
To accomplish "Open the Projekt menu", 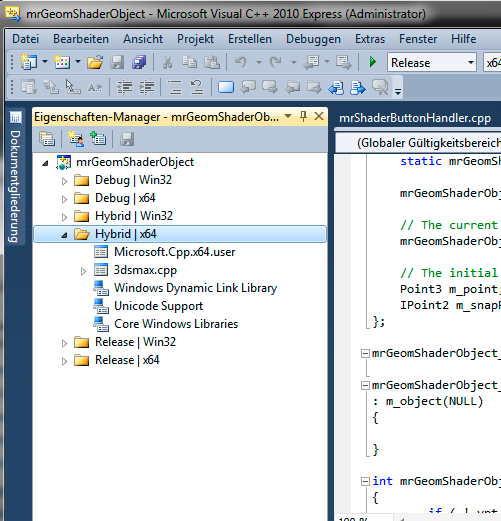I will coord(195,39).
